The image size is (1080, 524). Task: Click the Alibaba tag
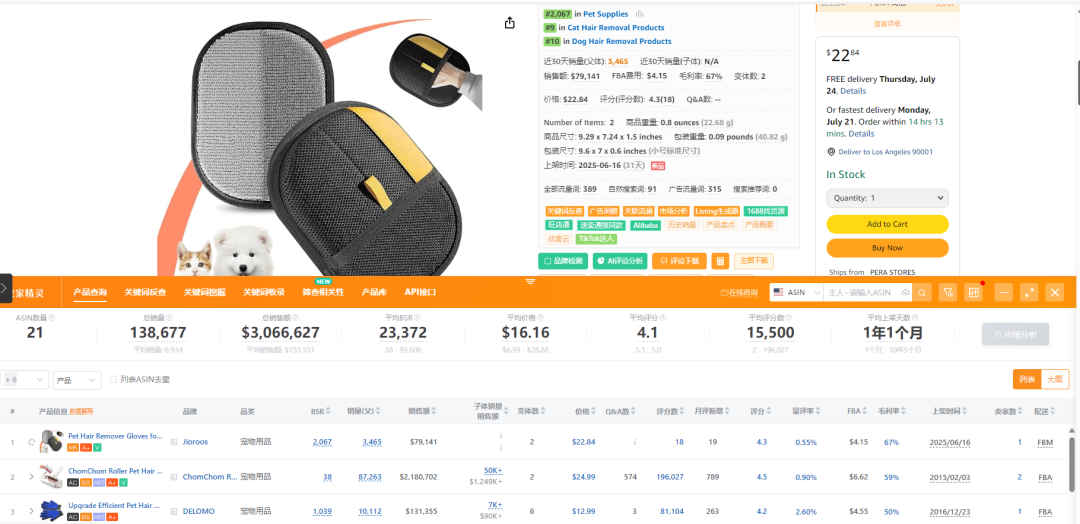coord(645,225)
